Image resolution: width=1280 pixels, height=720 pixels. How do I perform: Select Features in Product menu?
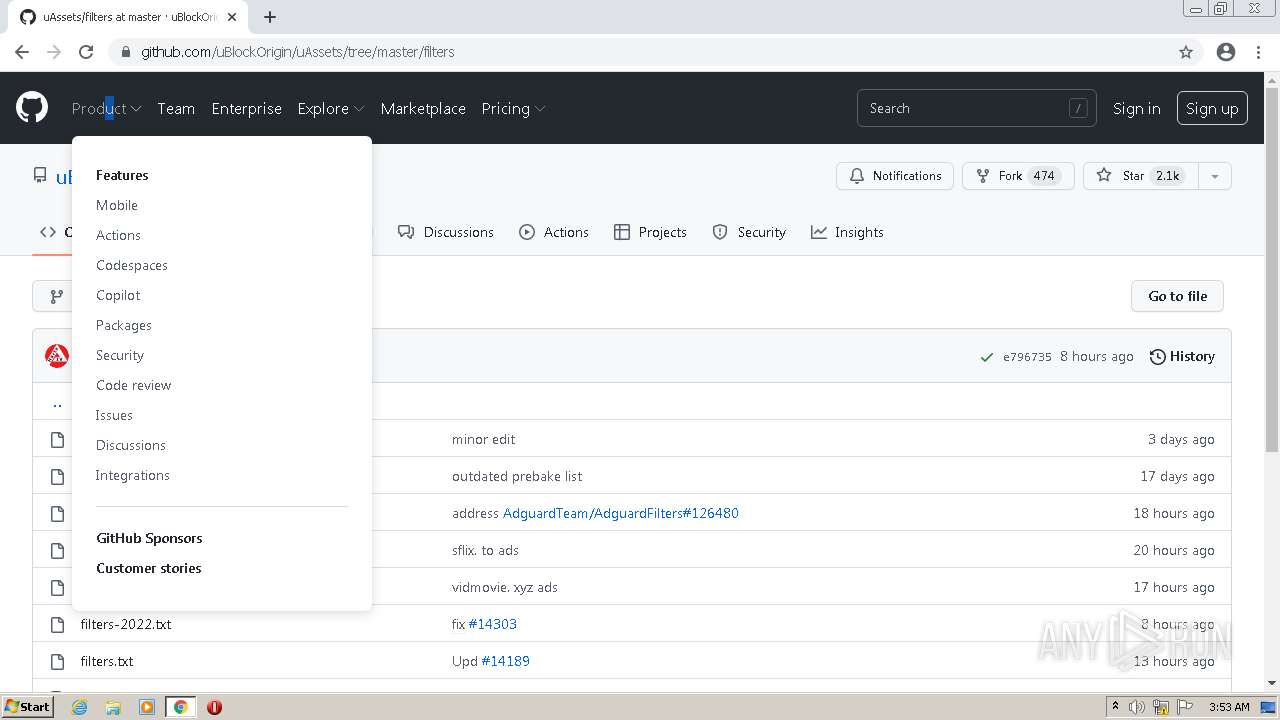click(122, 175)
